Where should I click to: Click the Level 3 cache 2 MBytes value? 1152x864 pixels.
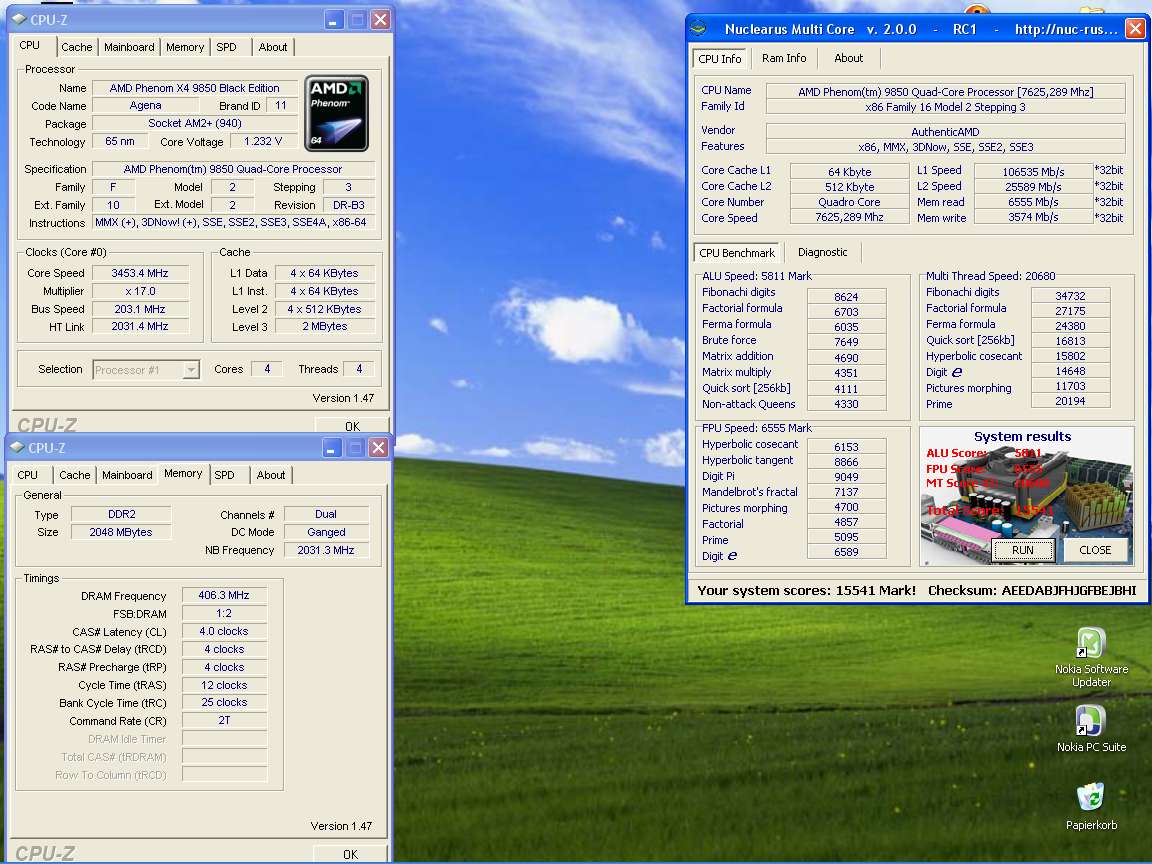point(325,327)
